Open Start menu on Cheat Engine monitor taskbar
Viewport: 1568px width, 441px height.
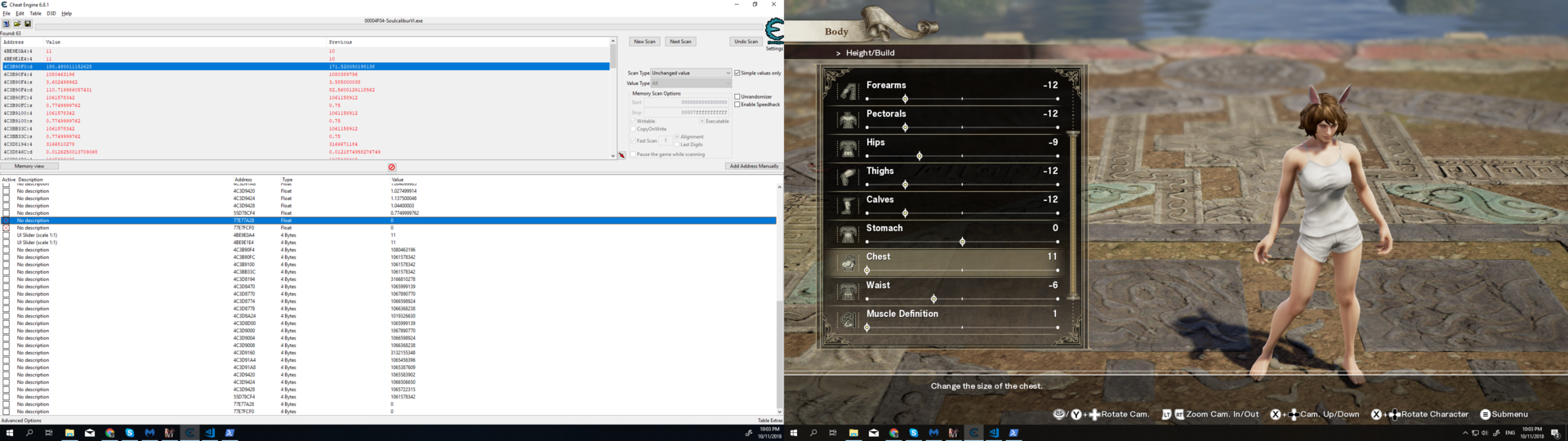(10, 433)
